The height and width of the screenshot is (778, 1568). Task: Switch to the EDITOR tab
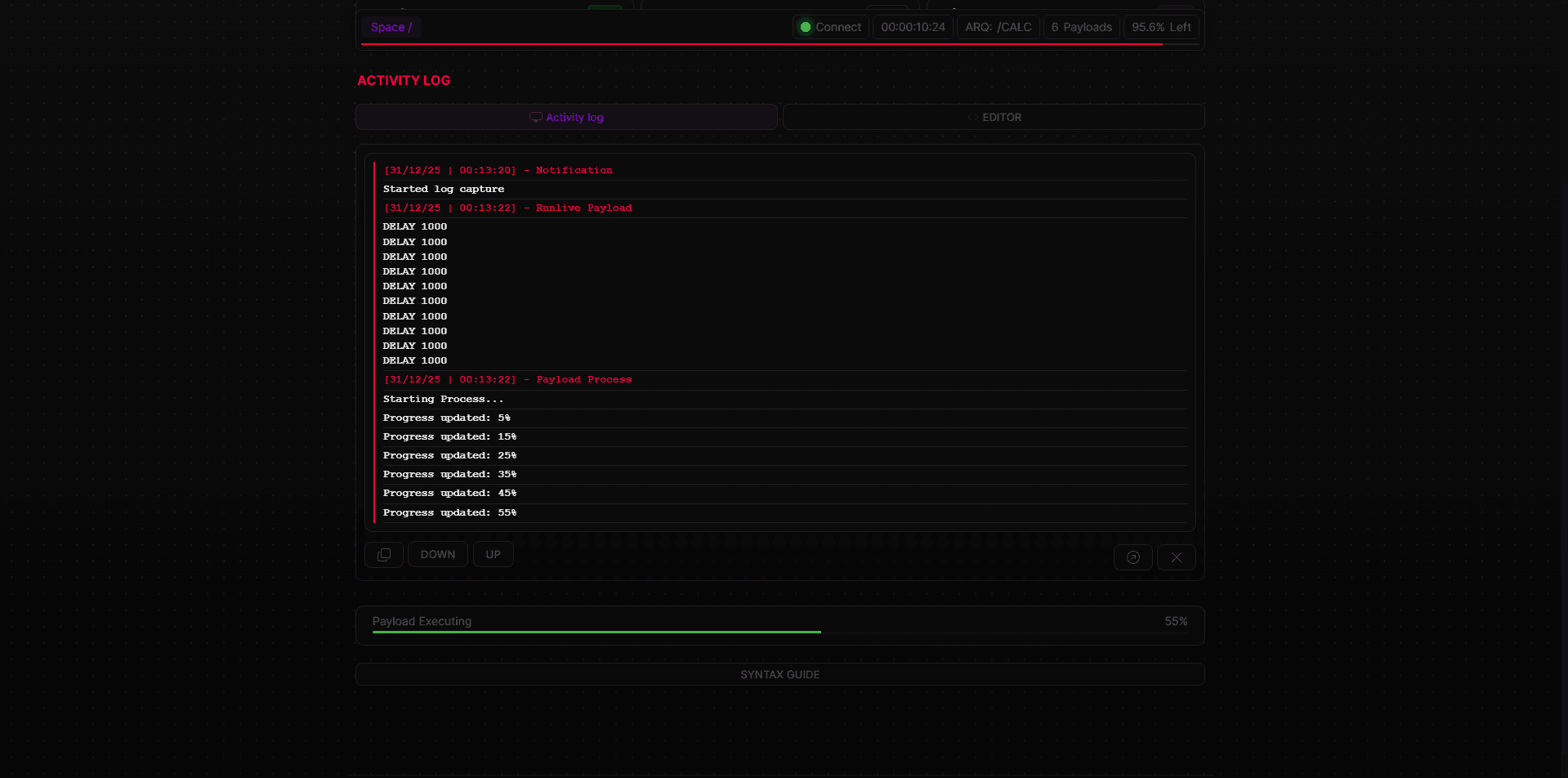993,117
